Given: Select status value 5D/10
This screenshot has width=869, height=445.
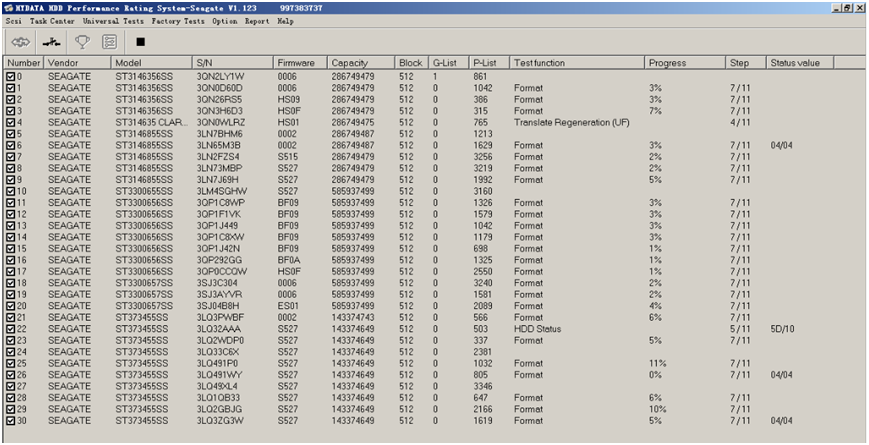Looking at the screenshot, I should pyautogui.click(x=782, y=329).
